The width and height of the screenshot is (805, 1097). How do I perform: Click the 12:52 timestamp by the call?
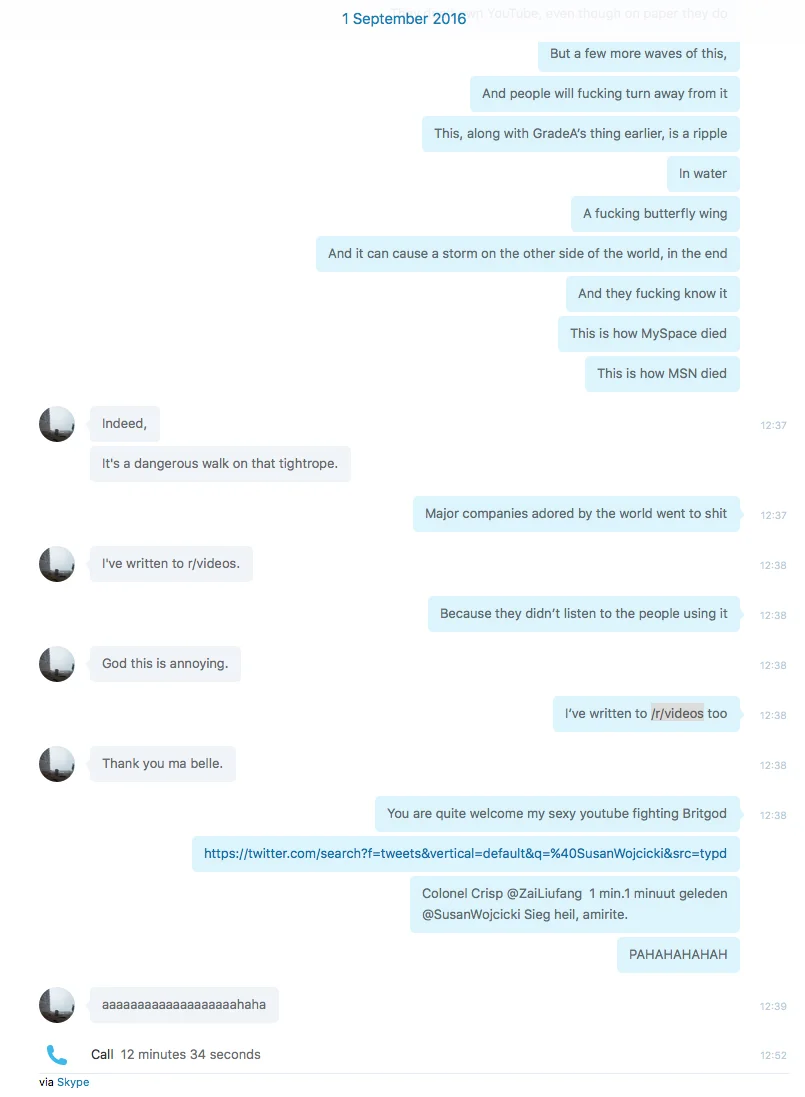click(x=773, y=1055)
